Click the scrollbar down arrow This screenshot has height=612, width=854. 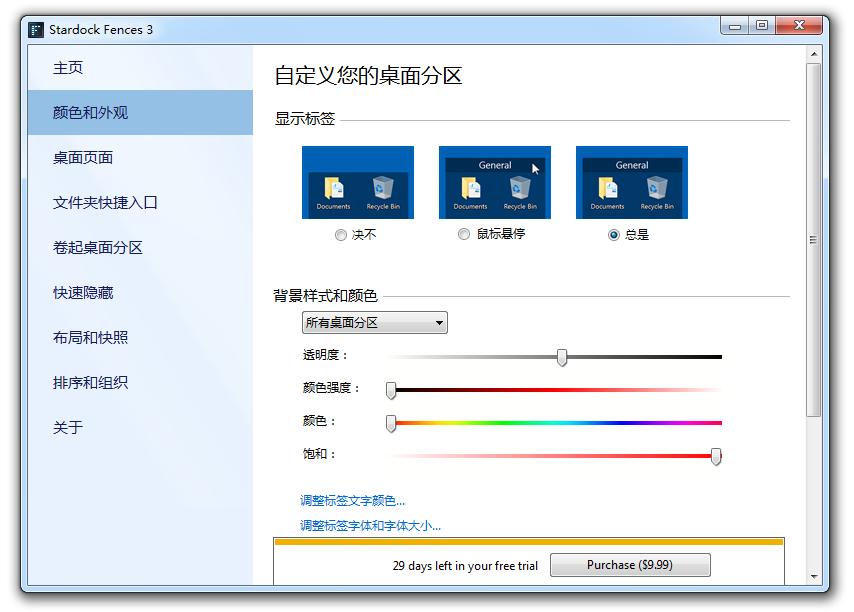814,577
